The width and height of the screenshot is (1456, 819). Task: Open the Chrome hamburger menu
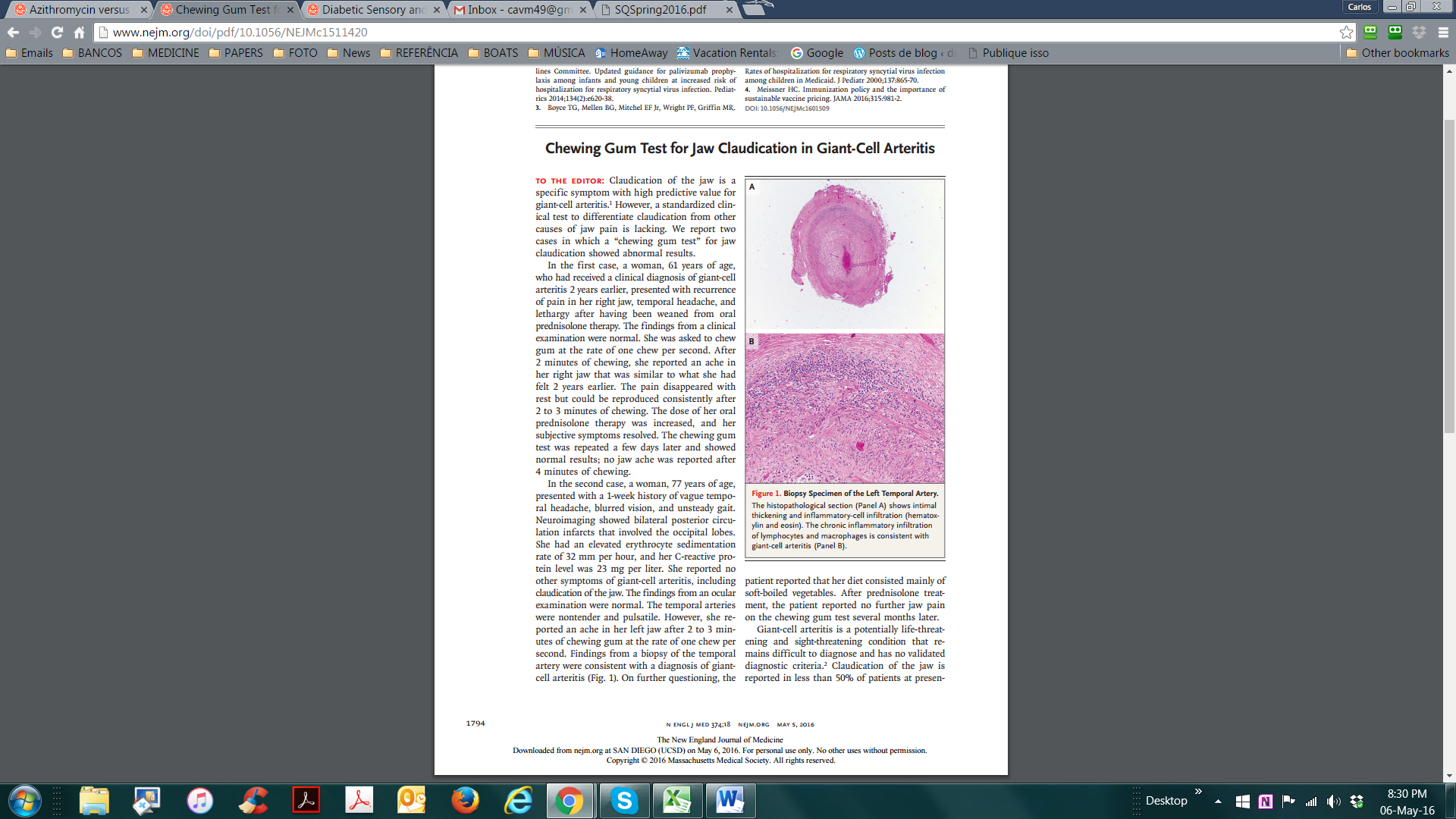tap(1443, 32)
